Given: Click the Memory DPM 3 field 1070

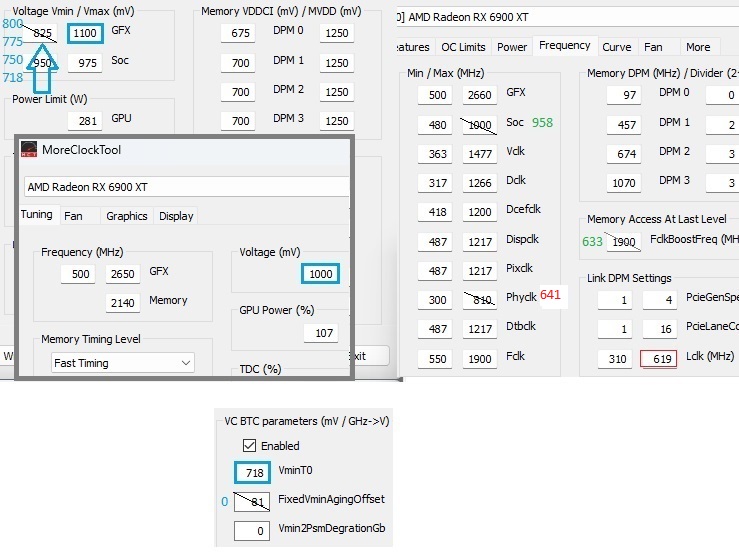Looking at the screenshot, I should tap(624, 183).
